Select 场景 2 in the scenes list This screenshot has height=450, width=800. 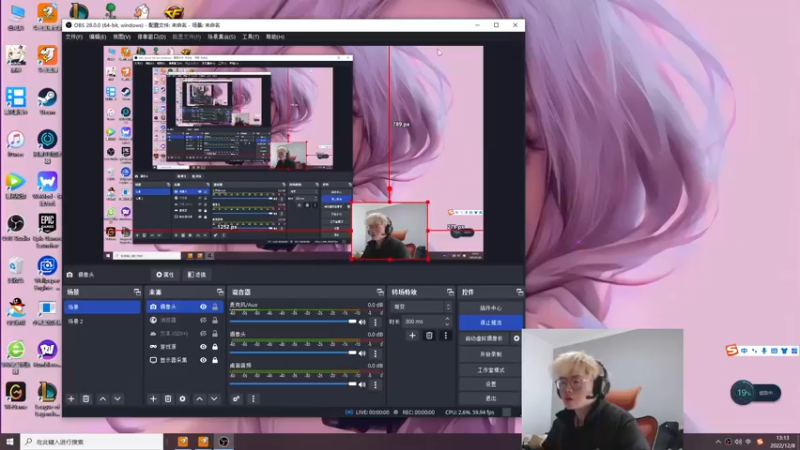(102, 321)
